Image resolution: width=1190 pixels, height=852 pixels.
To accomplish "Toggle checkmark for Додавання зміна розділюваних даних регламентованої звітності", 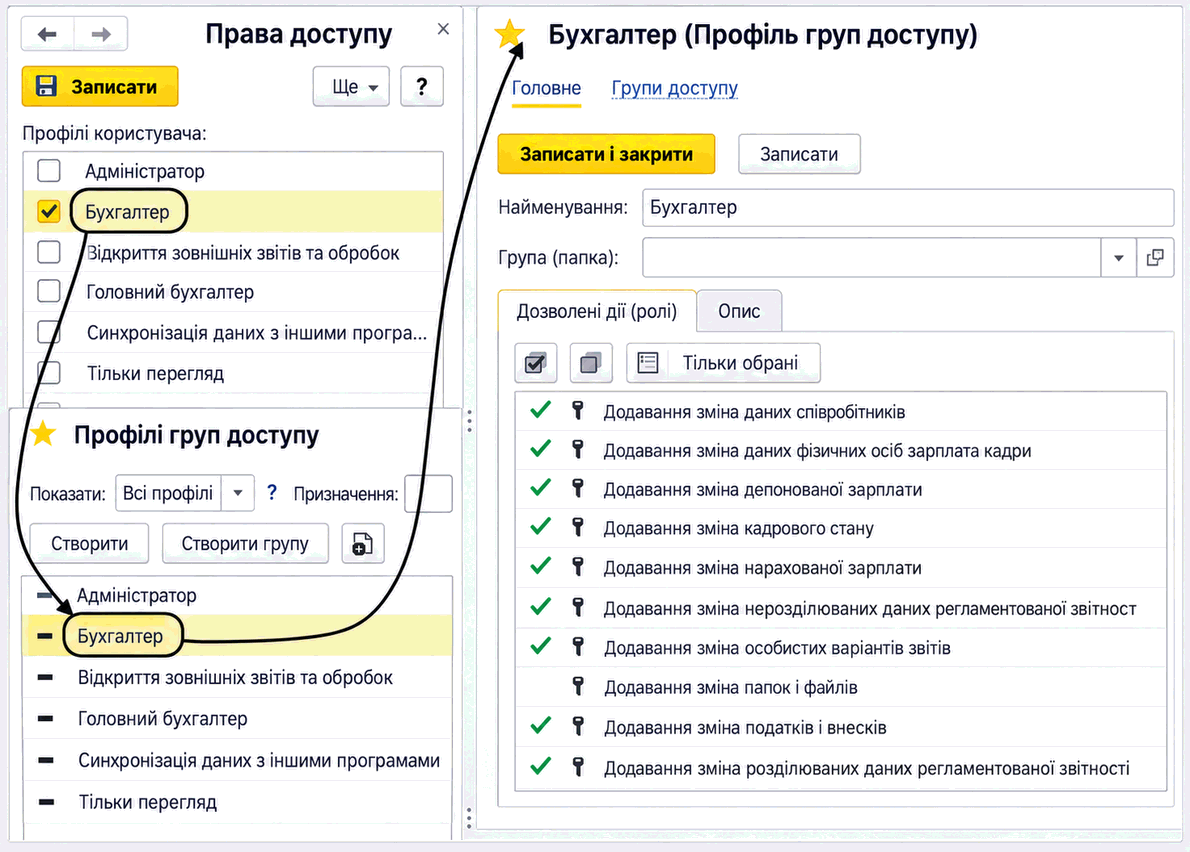I will [540, 767].
